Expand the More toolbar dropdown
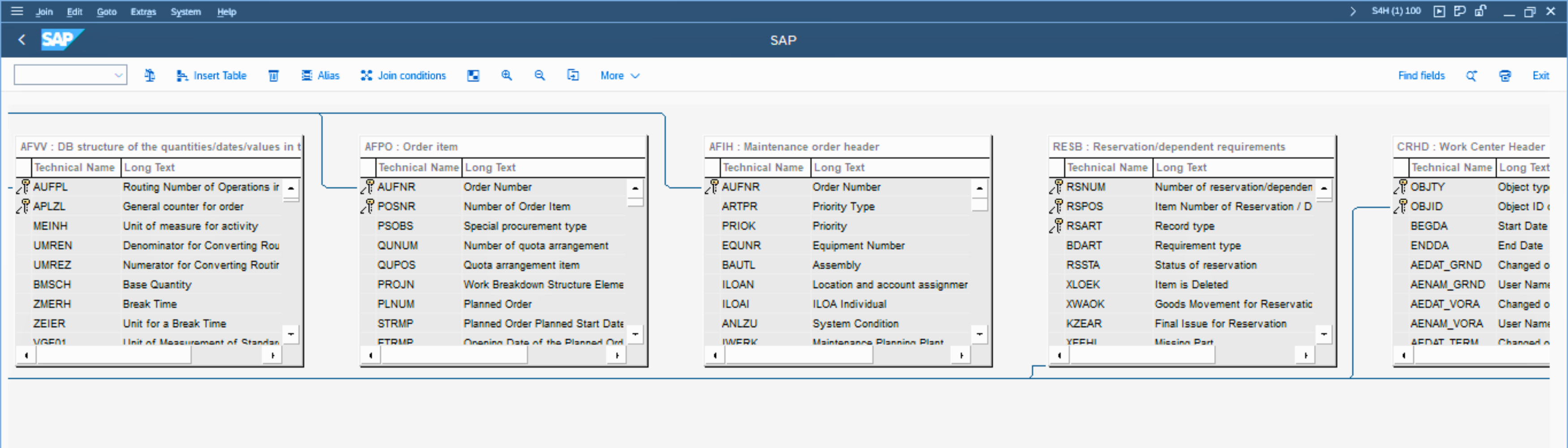The height and width of the screenshot is (448, 1568). click(620, 75)
